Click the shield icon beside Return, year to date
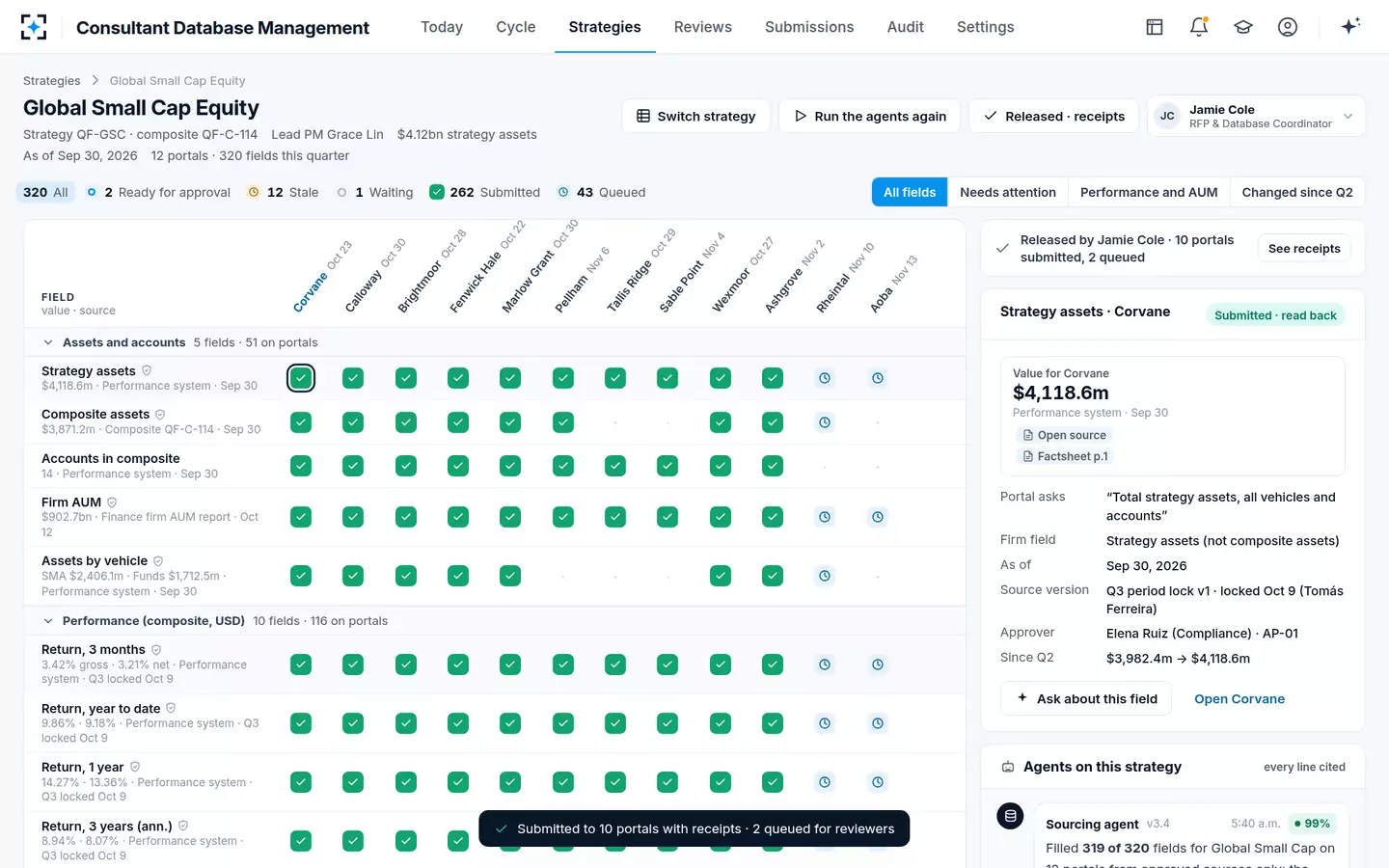This screenshot has height=868, width=1389. point(171,708)
